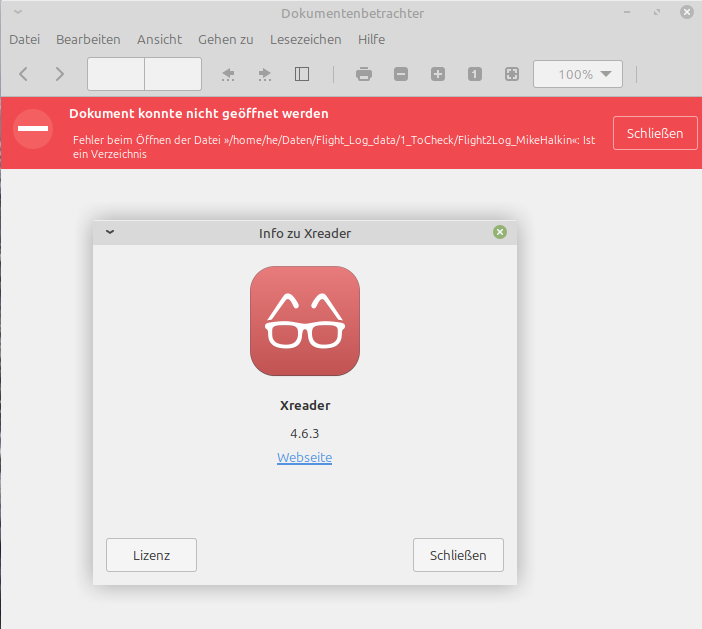Click the Lizenz button

(151, 555)
